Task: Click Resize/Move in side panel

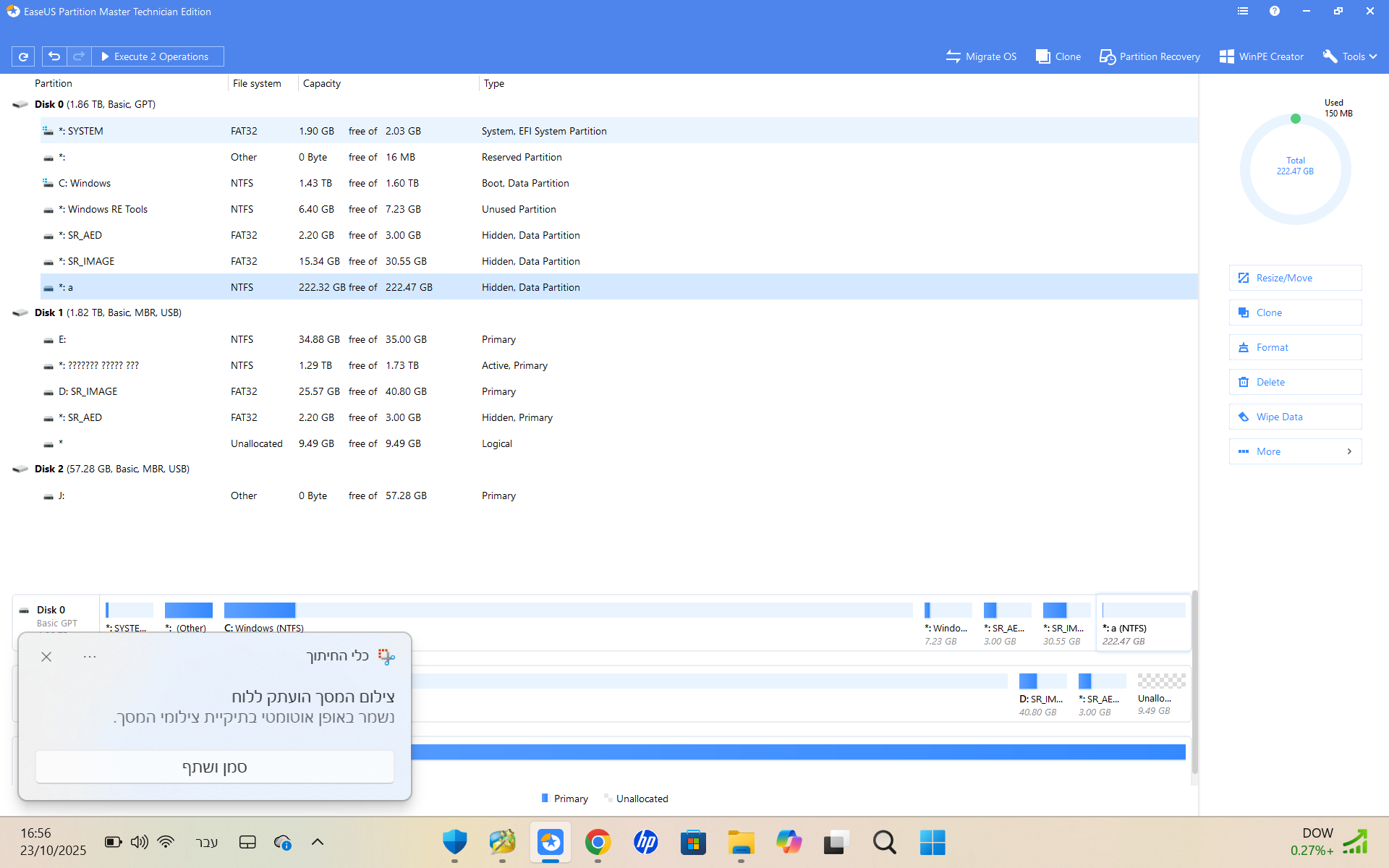Action: (1294, 278)
